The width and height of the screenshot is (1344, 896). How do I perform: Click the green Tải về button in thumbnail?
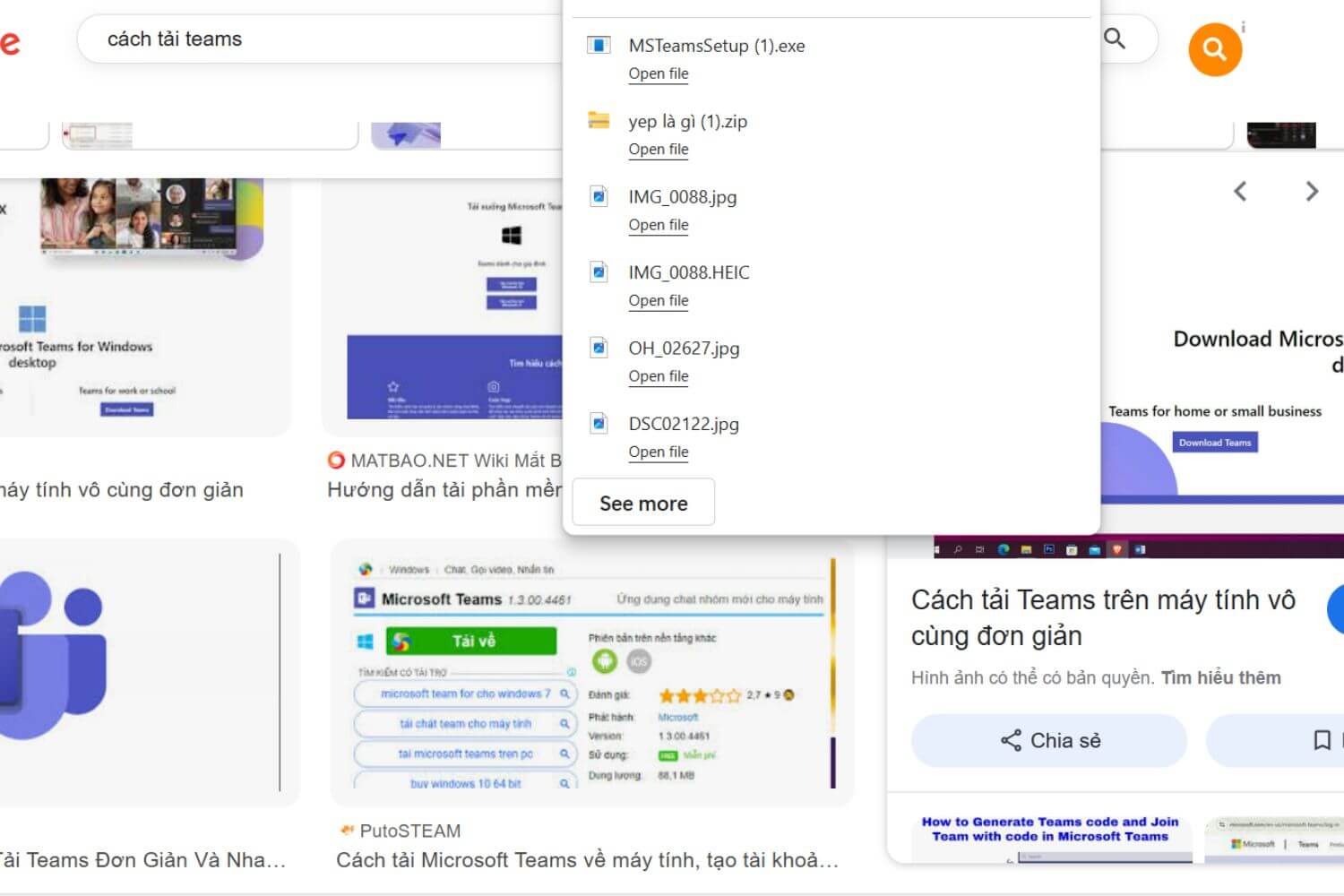pyautogui.click(x=471, y=641)
